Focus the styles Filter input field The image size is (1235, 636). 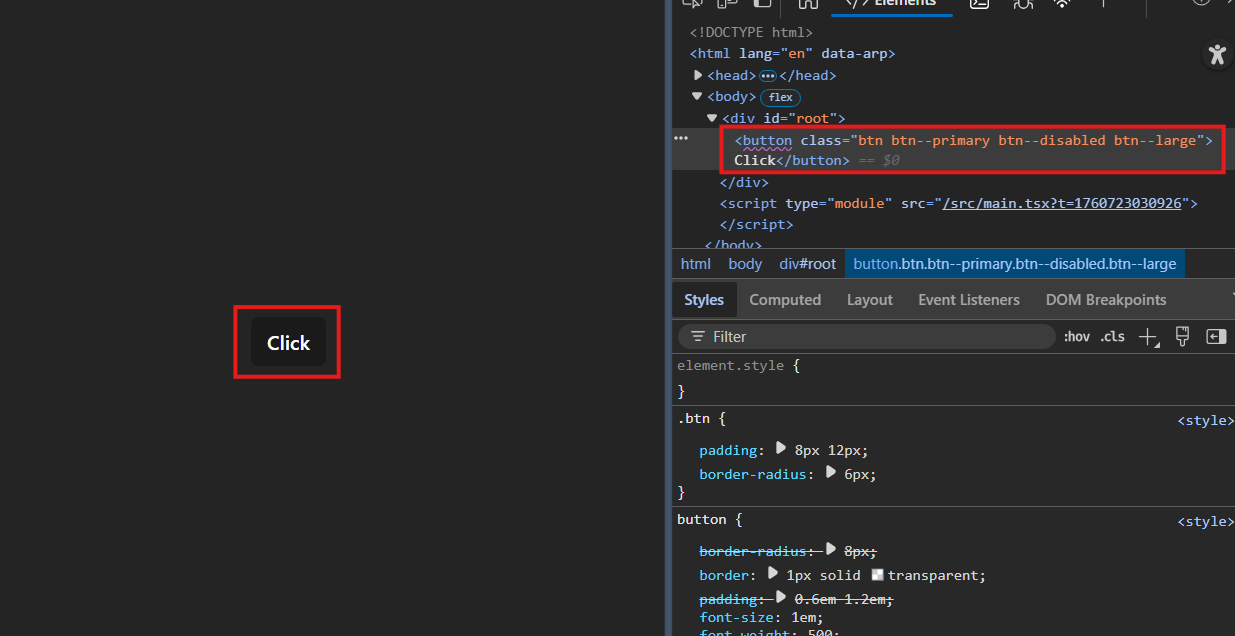coord(866,337)
